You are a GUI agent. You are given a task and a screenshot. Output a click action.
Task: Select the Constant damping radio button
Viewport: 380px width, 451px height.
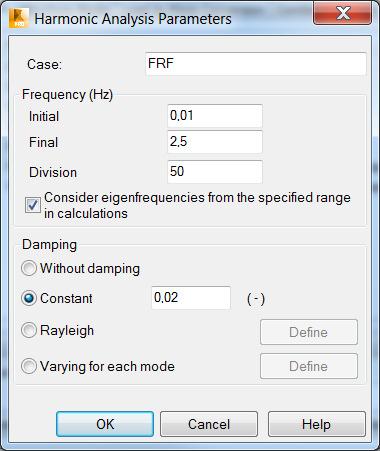click(x=29, y=298)
